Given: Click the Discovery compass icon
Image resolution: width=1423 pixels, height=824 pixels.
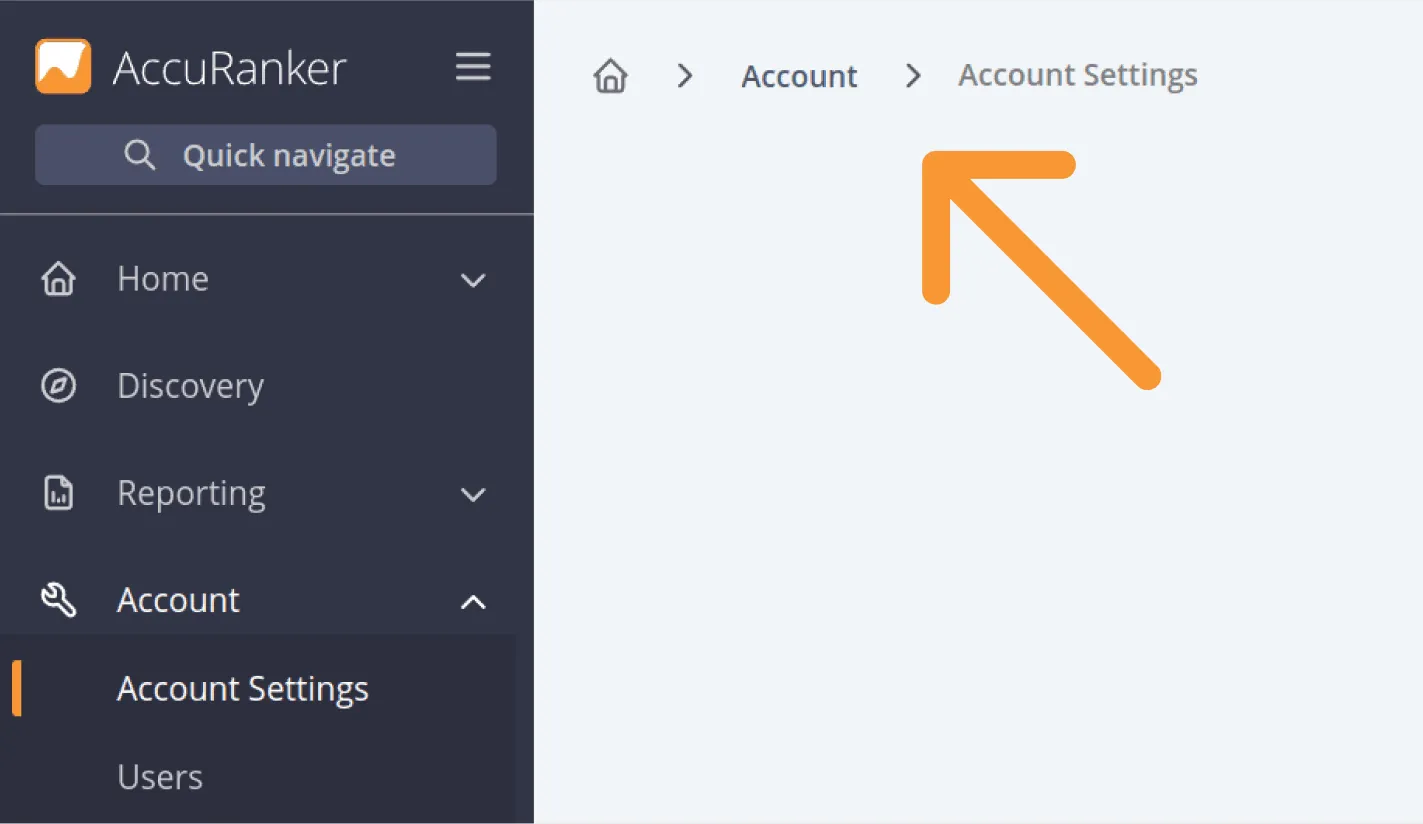Looking at the screenshot, I should (58, 385).
